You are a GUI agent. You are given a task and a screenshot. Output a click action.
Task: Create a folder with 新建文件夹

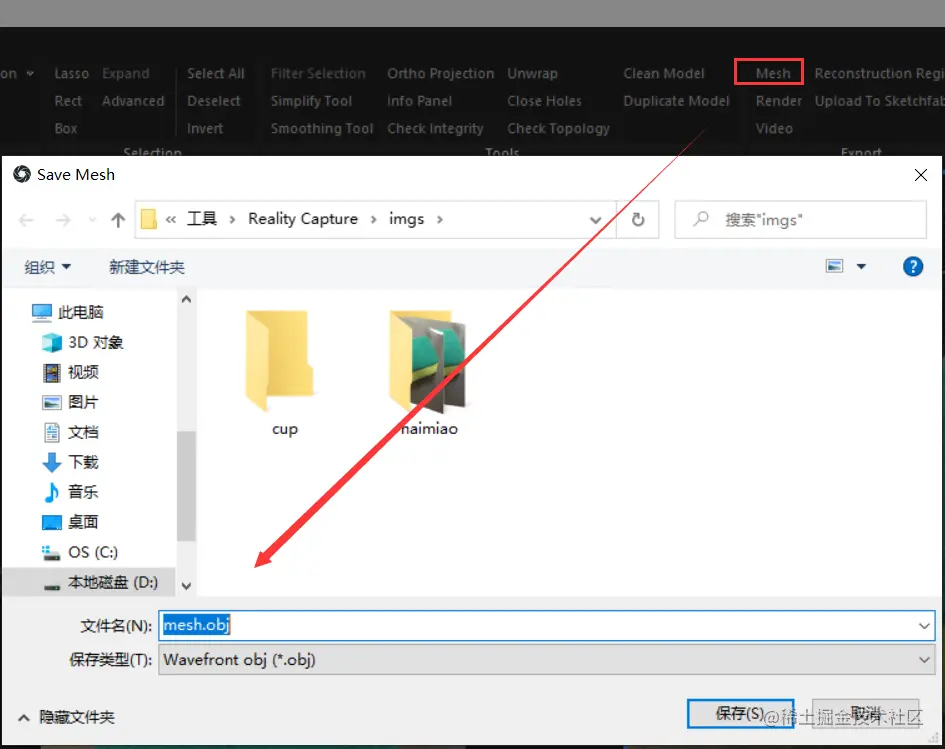tap(146, 266)
